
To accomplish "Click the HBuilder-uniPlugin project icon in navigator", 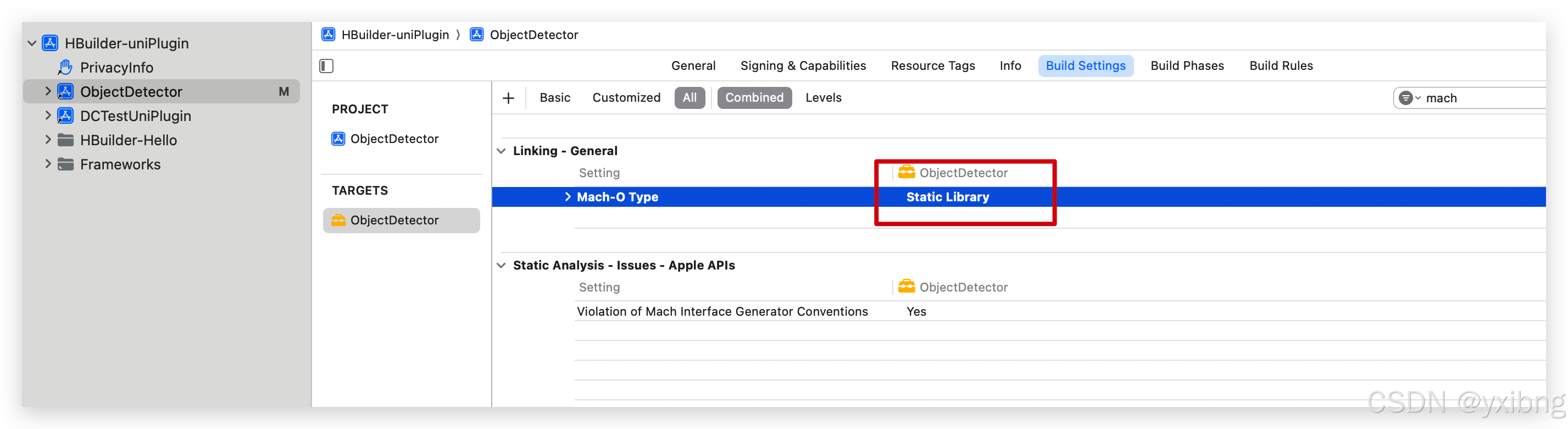I will (50, 43).
